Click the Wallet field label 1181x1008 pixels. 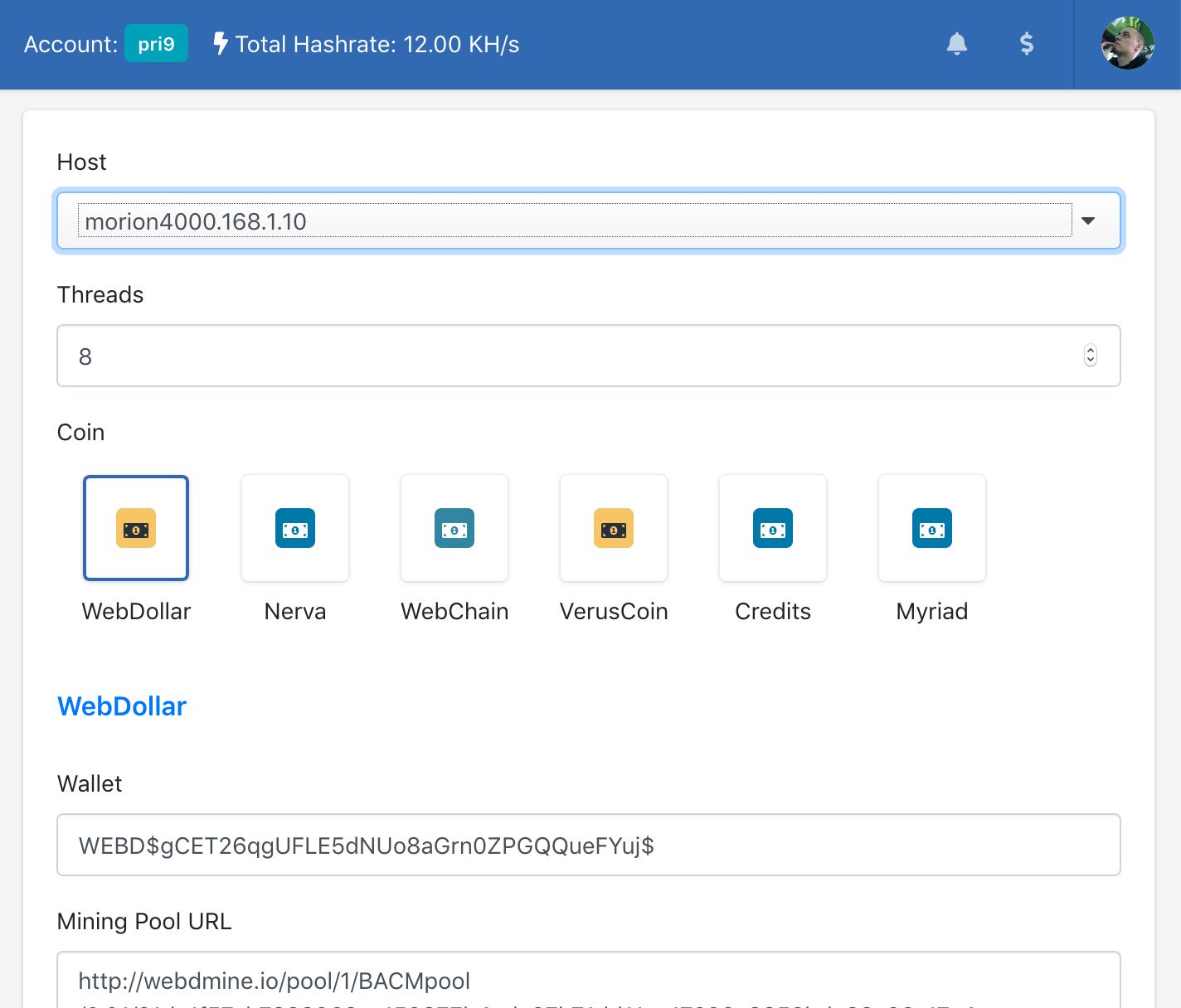tap(90, 783)
